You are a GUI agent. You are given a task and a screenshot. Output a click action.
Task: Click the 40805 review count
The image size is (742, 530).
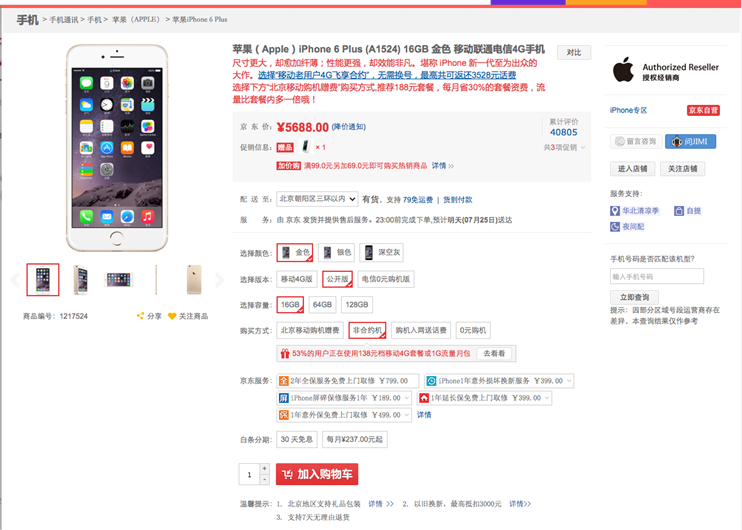564,132
